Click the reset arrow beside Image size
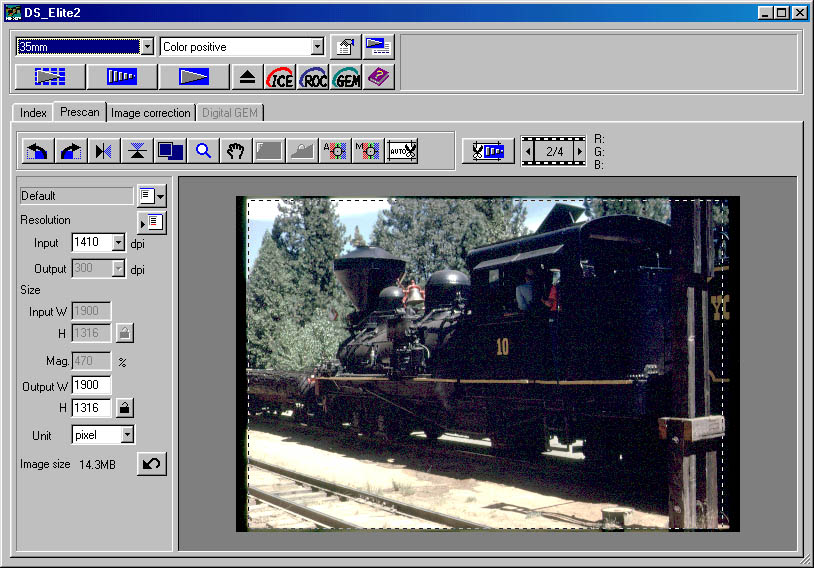 click(x=151, y=464)
